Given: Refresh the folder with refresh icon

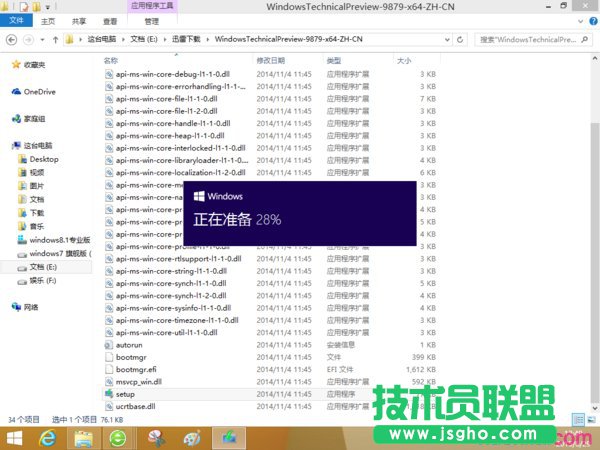Looking at the screenshot, I should (x=460, y=39).
